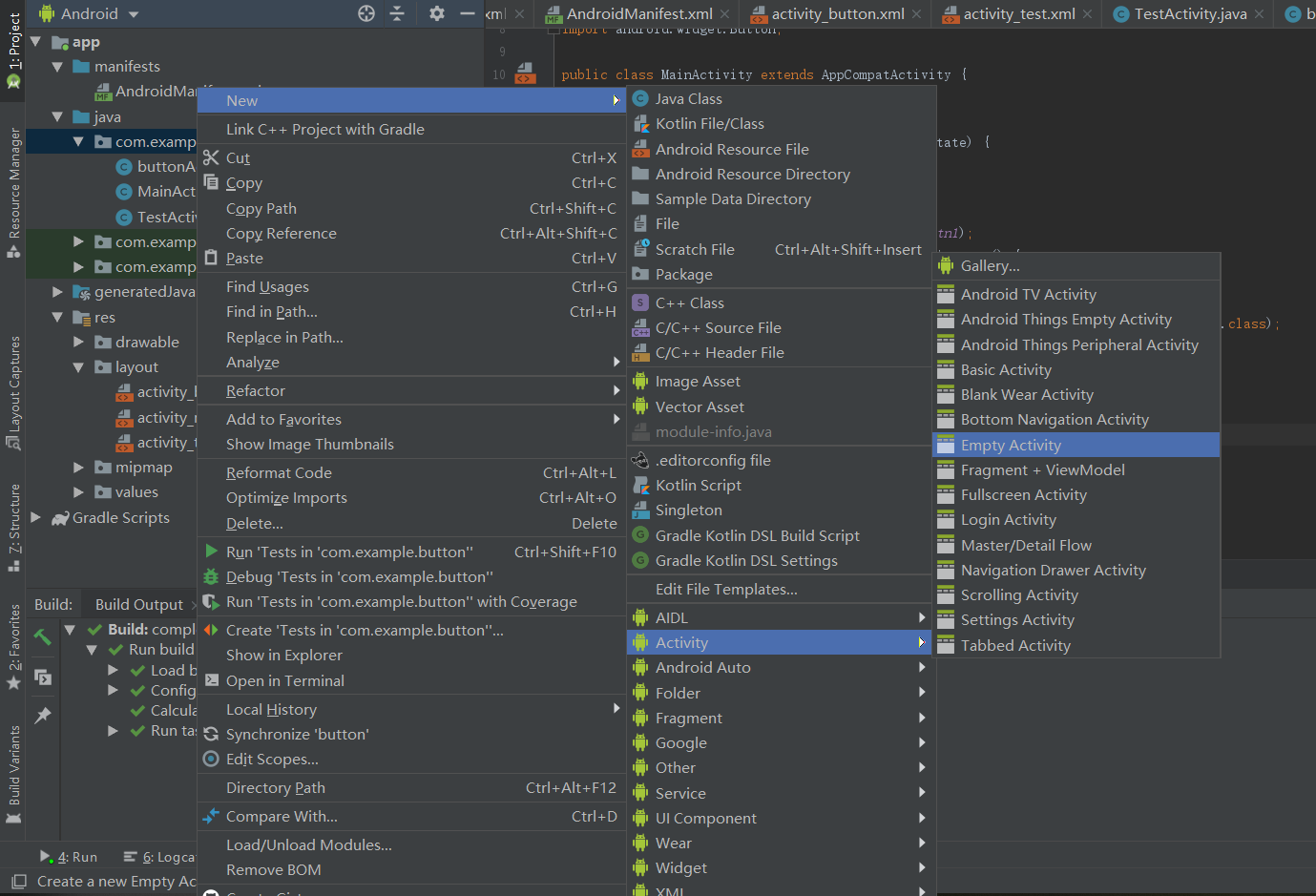The image size is (1316, 896).
Task: Collapse the manifests folder
Action: pyautogui.click(x=57, y=67)
